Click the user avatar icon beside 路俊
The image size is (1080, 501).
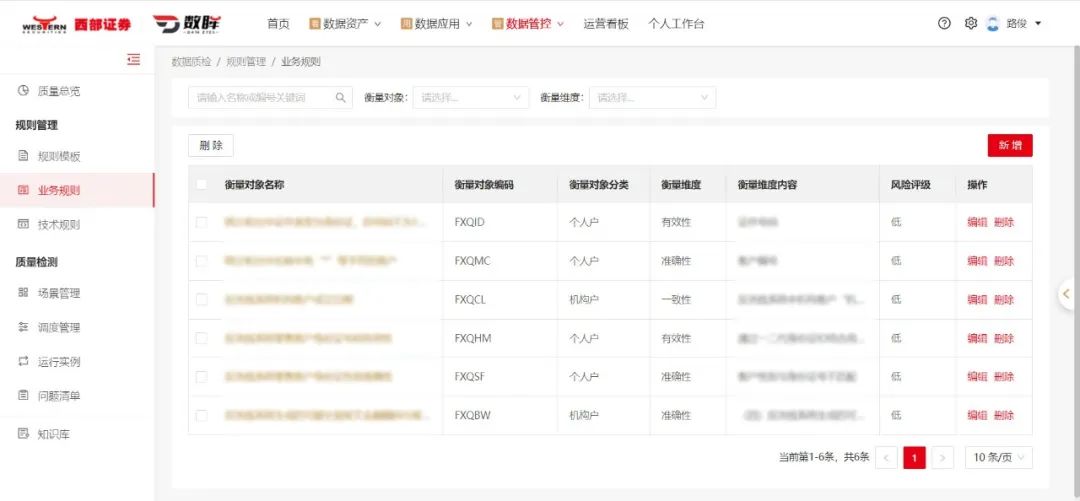pos(993,23)
